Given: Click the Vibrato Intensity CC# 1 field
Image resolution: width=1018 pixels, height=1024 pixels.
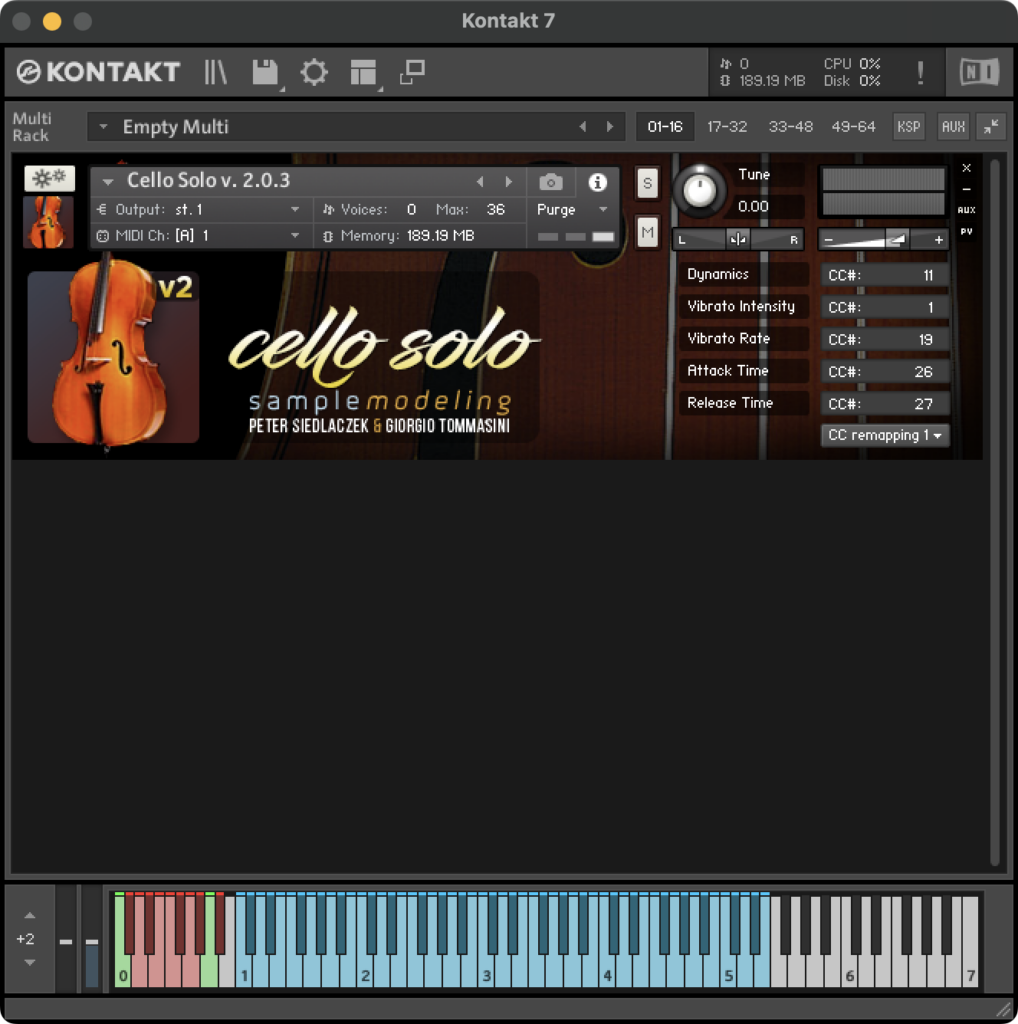Looking at the screenshot, I should (884, 307).
